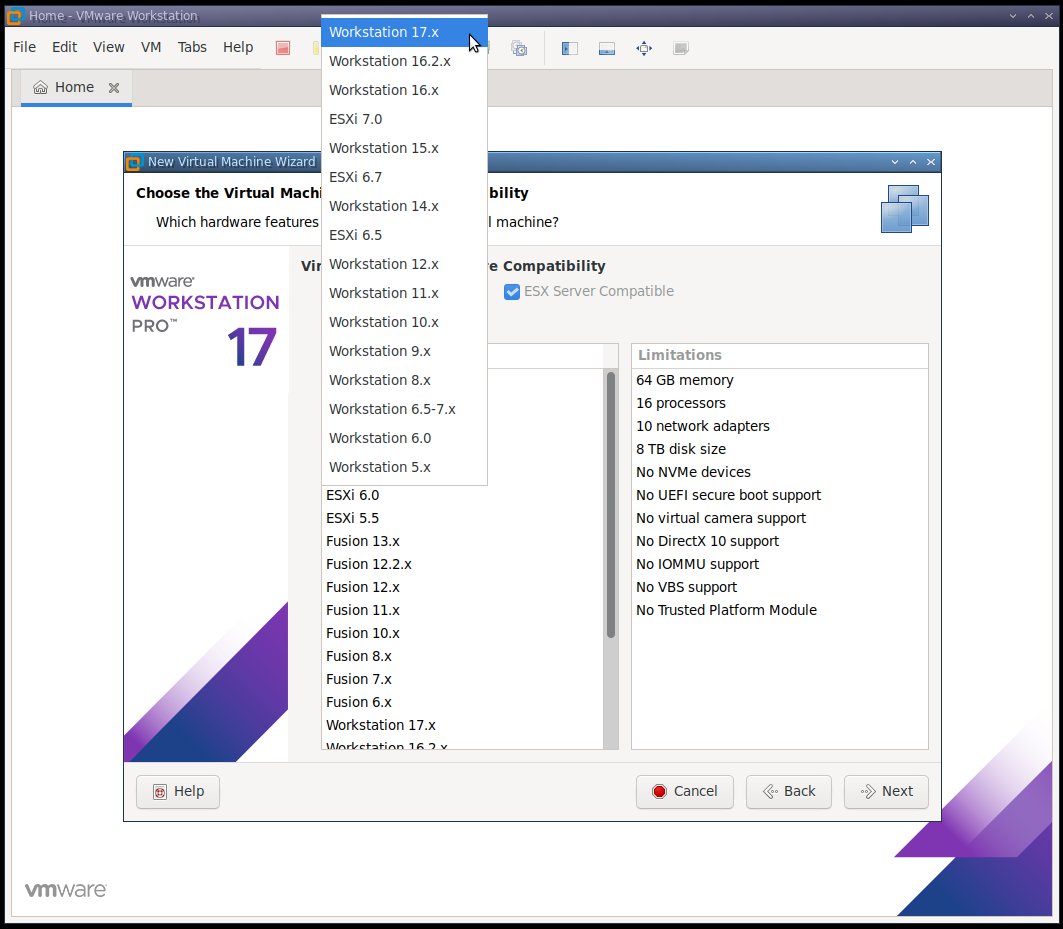Click the red power off toolbar icon
The width and height of the screenshot is (1063, 929).
[283, 48]
